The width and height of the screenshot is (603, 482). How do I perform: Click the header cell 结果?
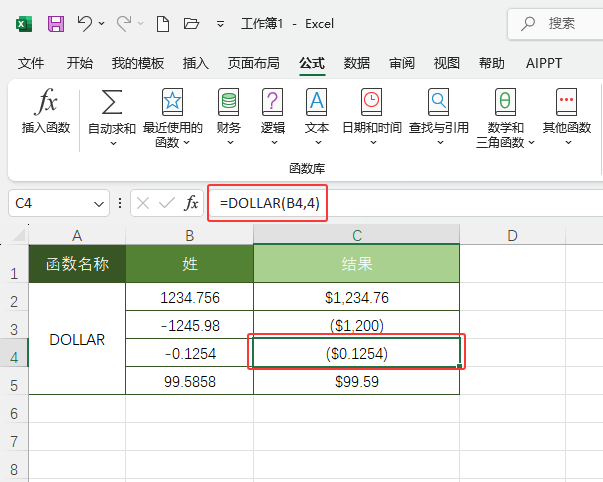pyautogui.click(x=356, y=264)
